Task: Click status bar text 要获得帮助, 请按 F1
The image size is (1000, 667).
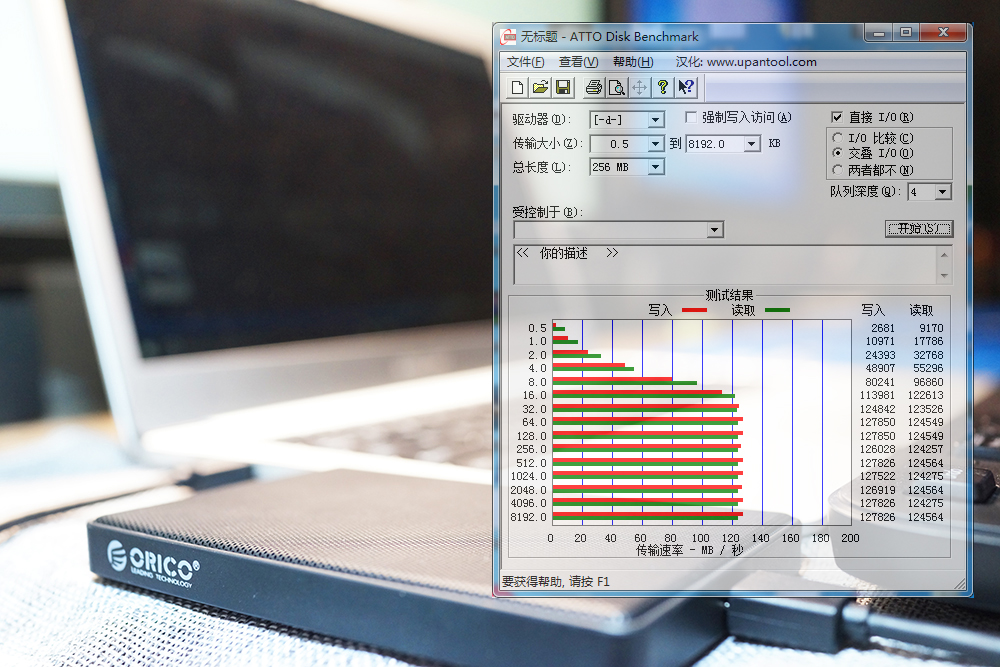Action: pos(555,582)
